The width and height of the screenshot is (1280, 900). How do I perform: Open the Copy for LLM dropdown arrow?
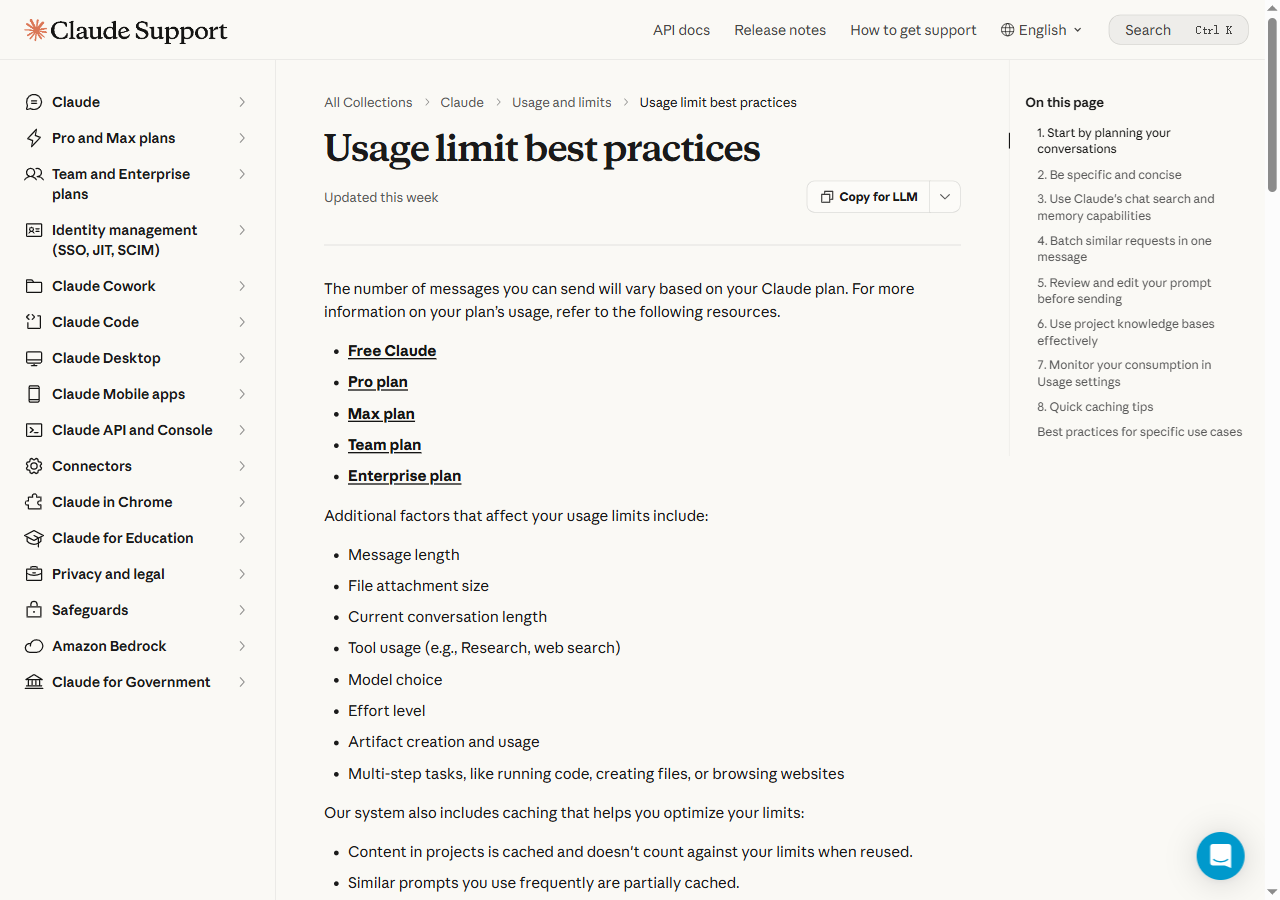(945, 197)
